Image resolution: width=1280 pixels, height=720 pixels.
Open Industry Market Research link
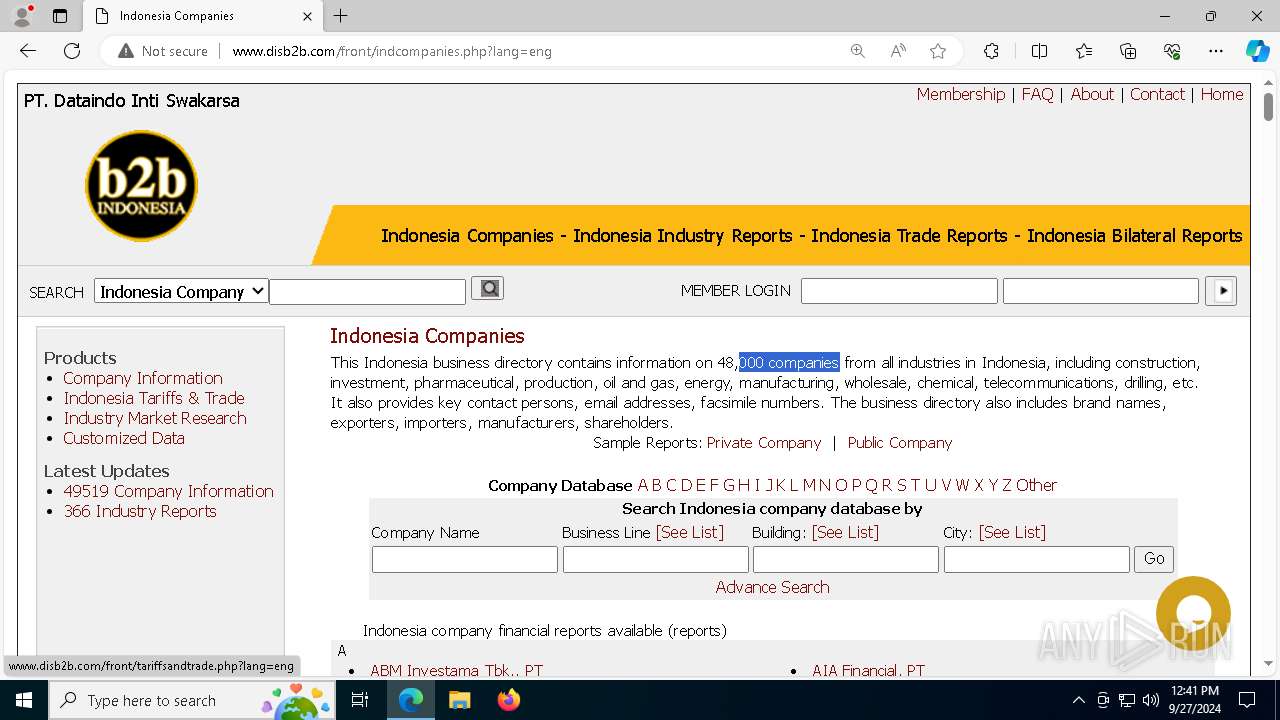[155, 418]
